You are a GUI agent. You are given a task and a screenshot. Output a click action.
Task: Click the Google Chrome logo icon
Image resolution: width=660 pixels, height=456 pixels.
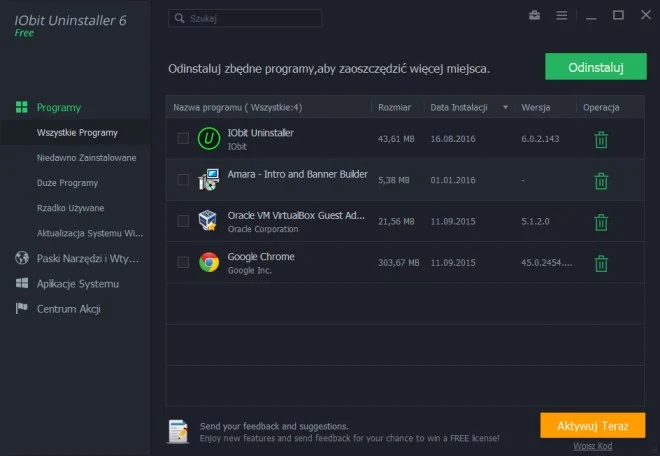(209, 262)
